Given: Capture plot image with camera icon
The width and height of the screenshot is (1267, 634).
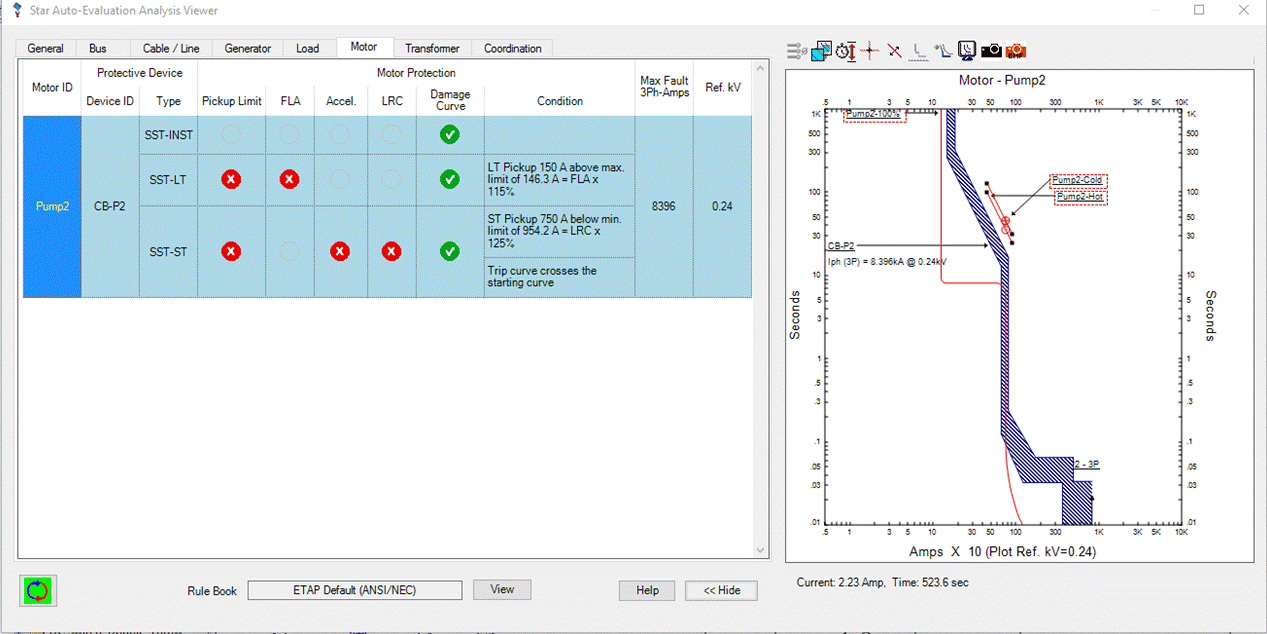Looking at the screenshot, I should click(992, 50).
